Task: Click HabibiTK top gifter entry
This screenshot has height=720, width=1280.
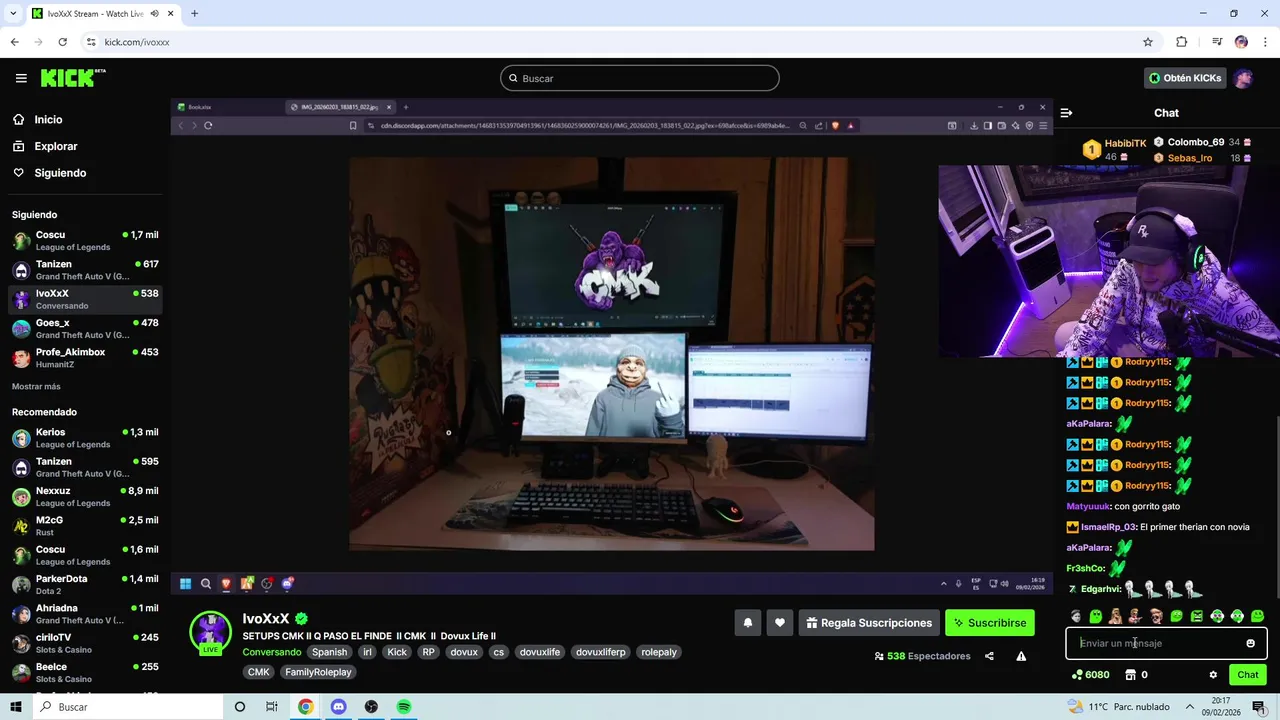Action: click(1115, 149)
